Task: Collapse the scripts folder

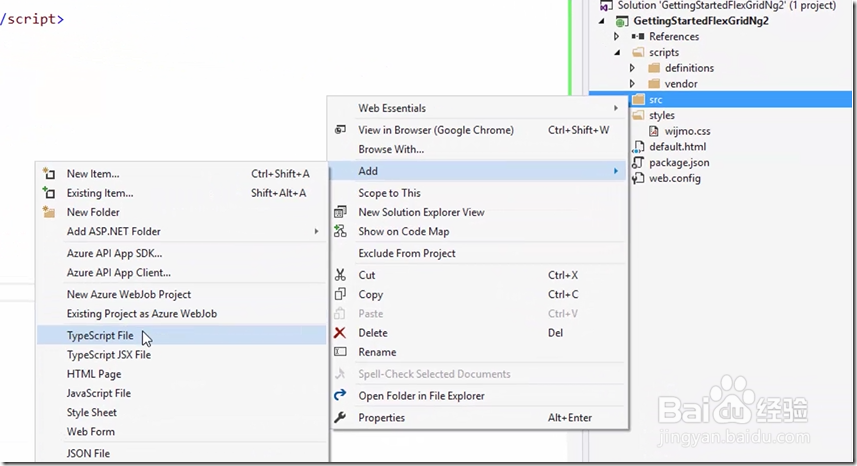Action: point(618,52)
